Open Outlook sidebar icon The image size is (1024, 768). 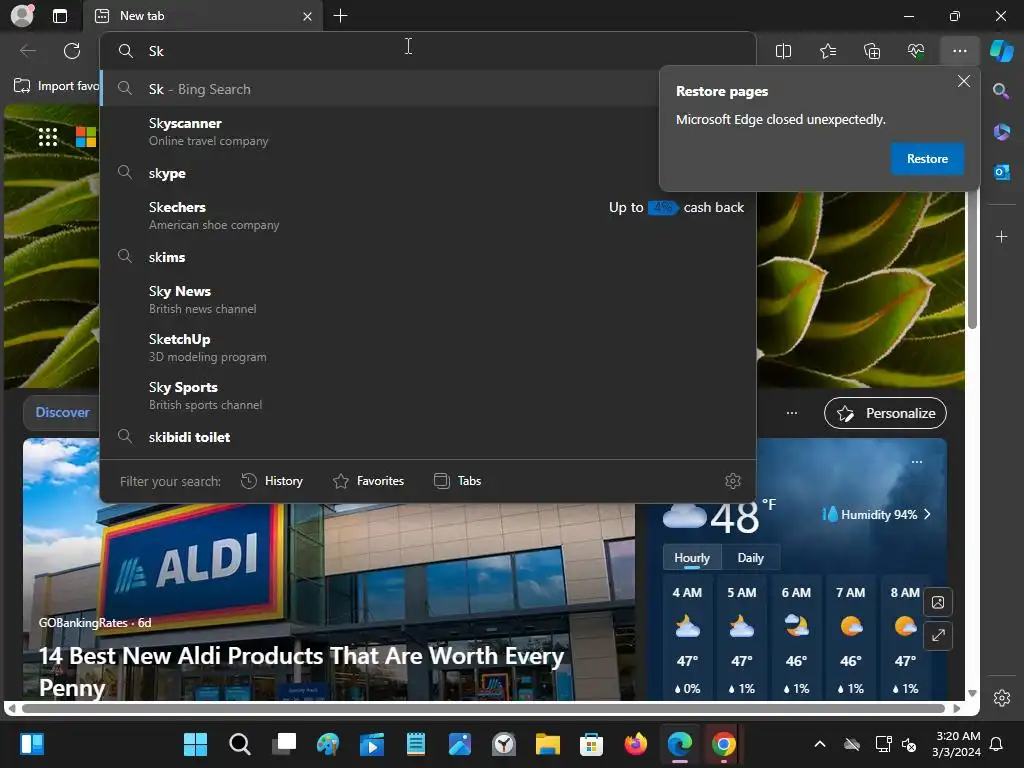(x=1001, y=172)
